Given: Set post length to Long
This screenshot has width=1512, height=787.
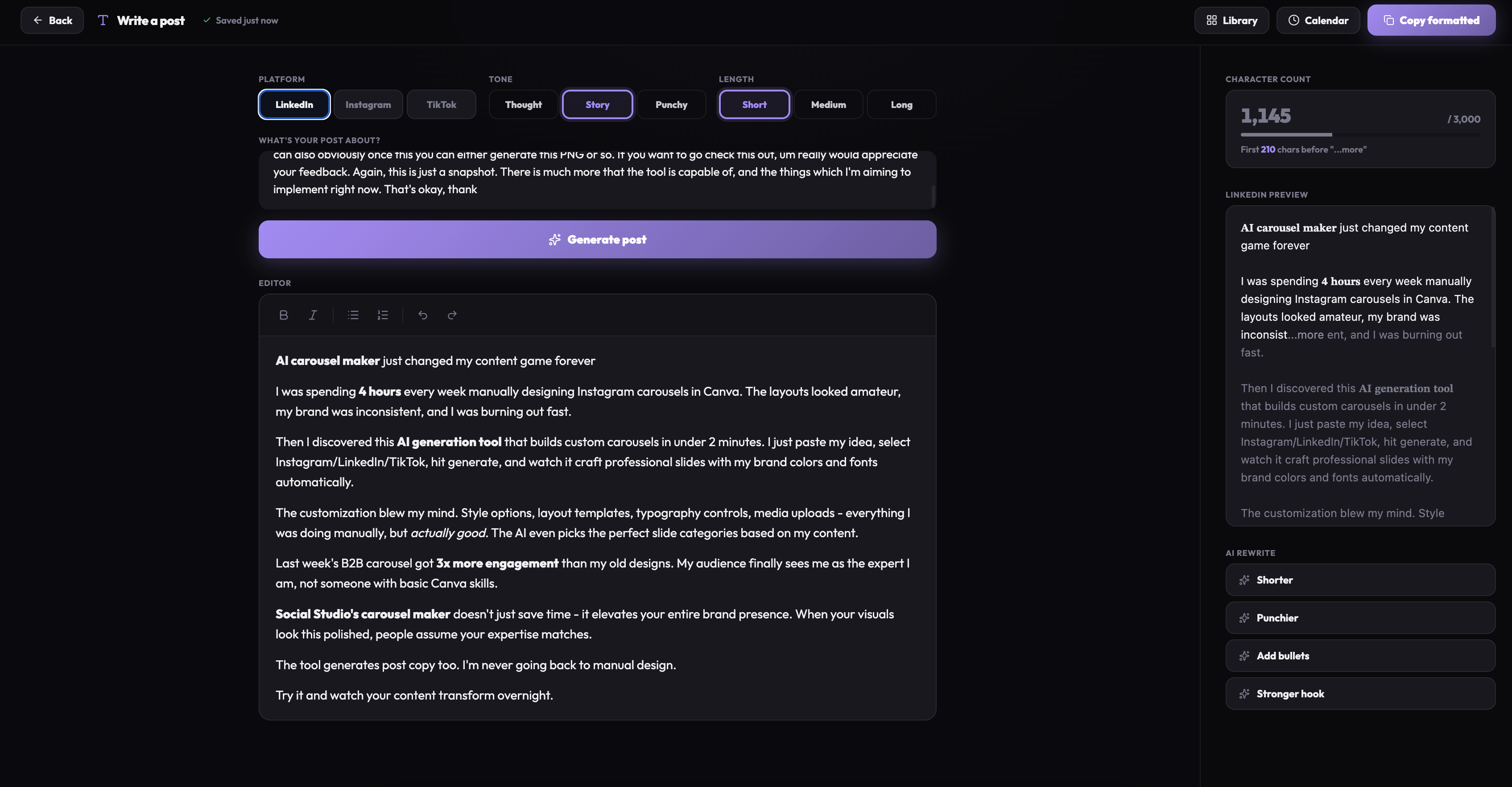Looking at the screenshot, I should click(x=901, y=104).
